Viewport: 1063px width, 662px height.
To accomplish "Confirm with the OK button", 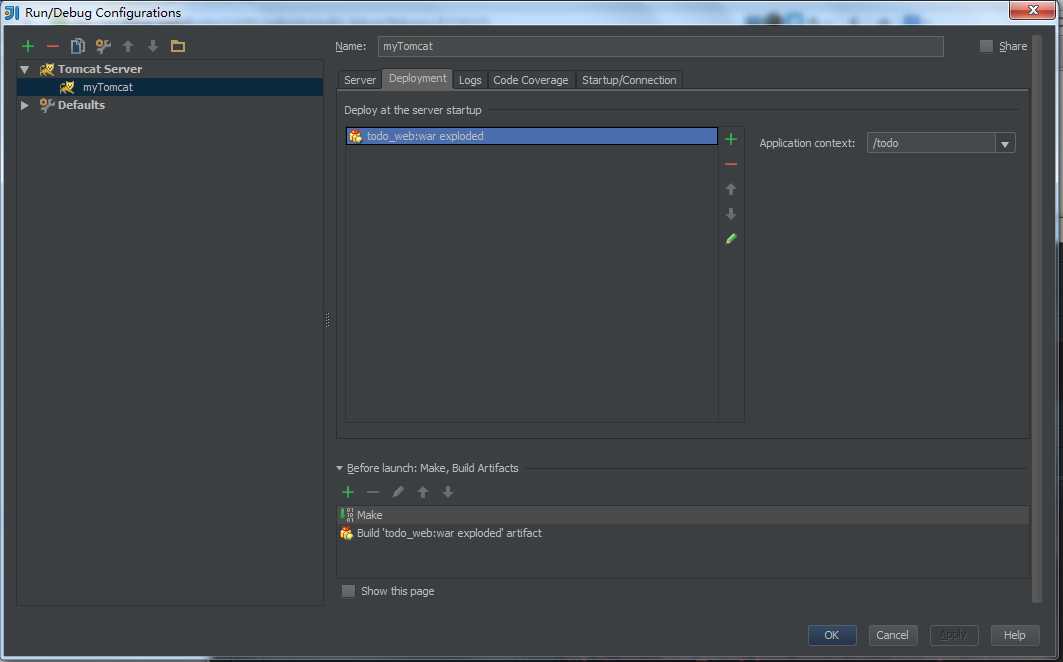I will [832, 636].
